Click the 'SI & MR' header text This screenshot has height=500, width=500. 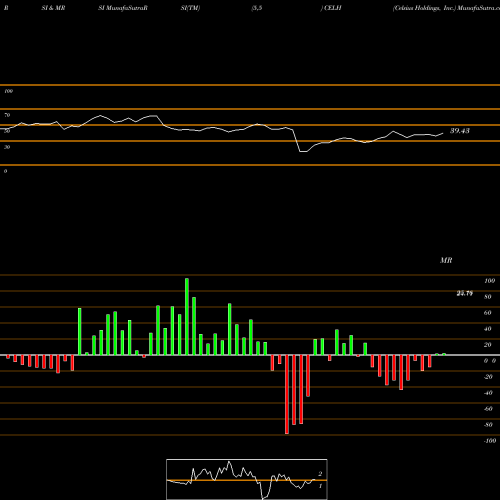tap(53, 8)
